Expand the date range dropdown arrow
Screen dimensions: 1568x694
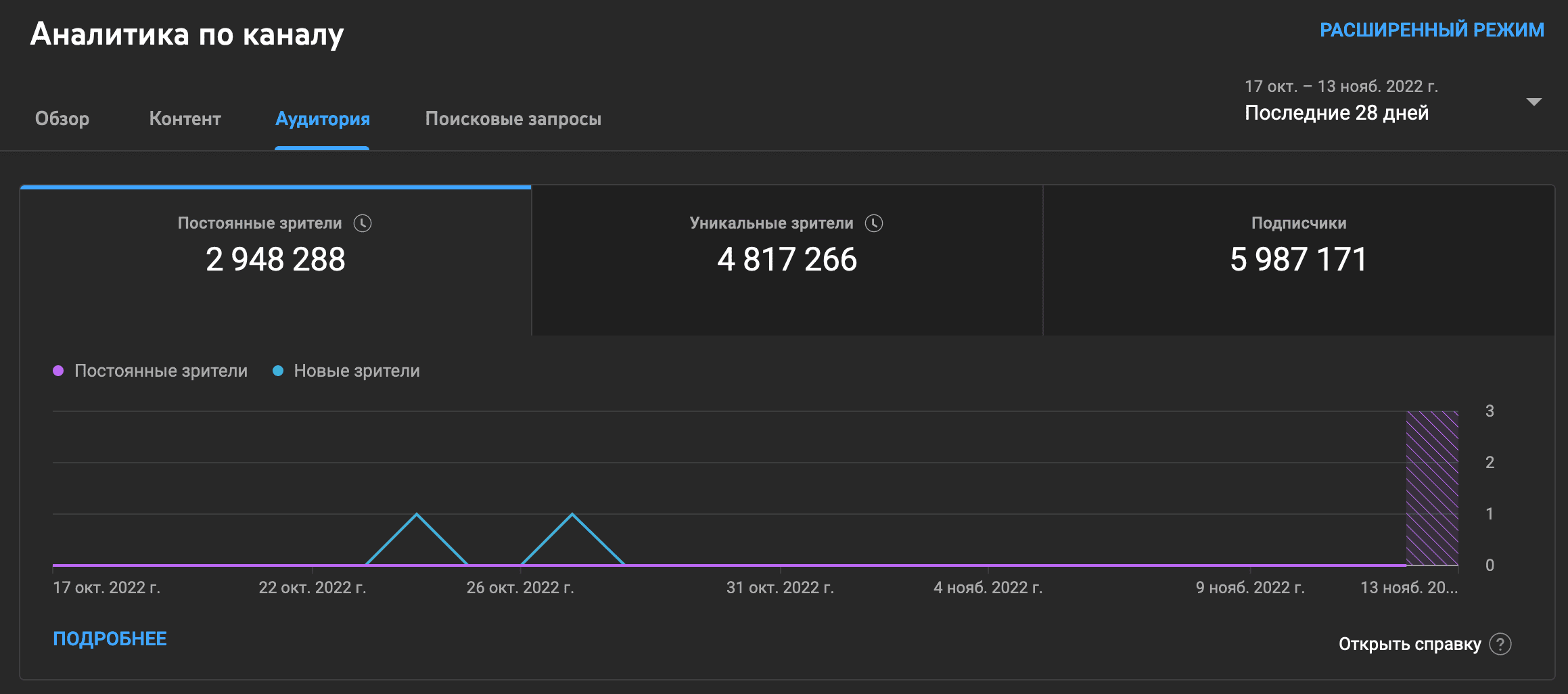tap(1534, 102)
